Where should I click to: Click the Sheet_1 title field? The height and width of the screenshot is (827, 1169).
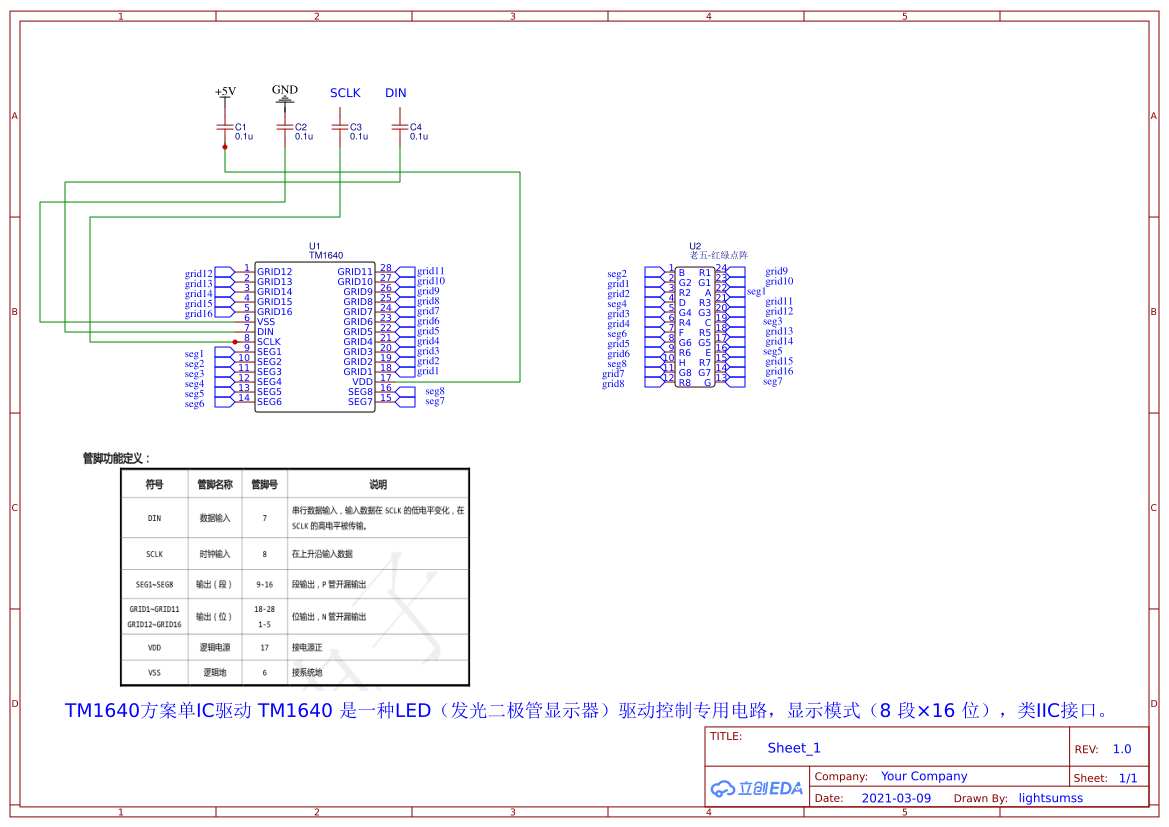point(794,748)
